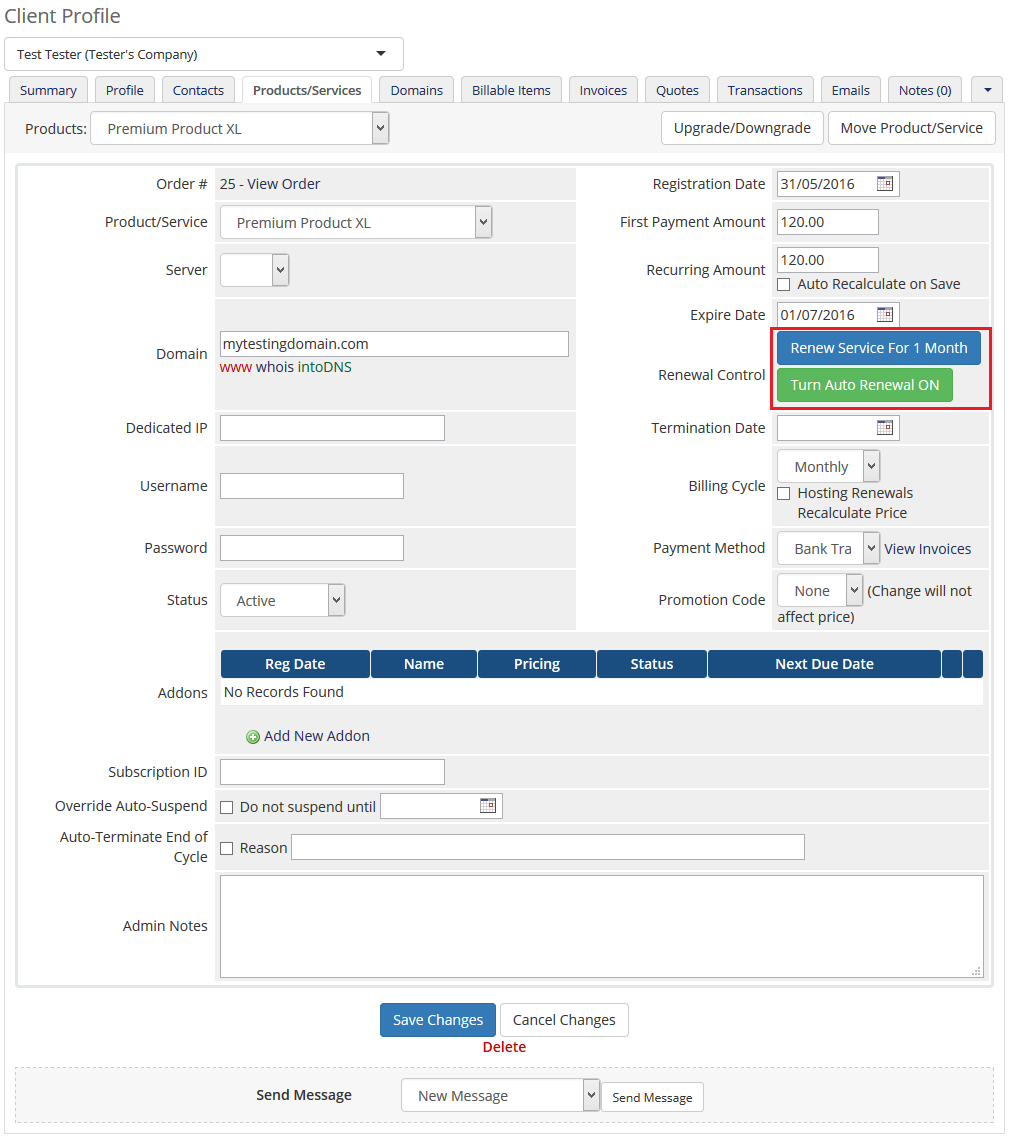Check the Do not suspend until box
The height and width of the screenshot is (1140, 1011).
(227, 807)
